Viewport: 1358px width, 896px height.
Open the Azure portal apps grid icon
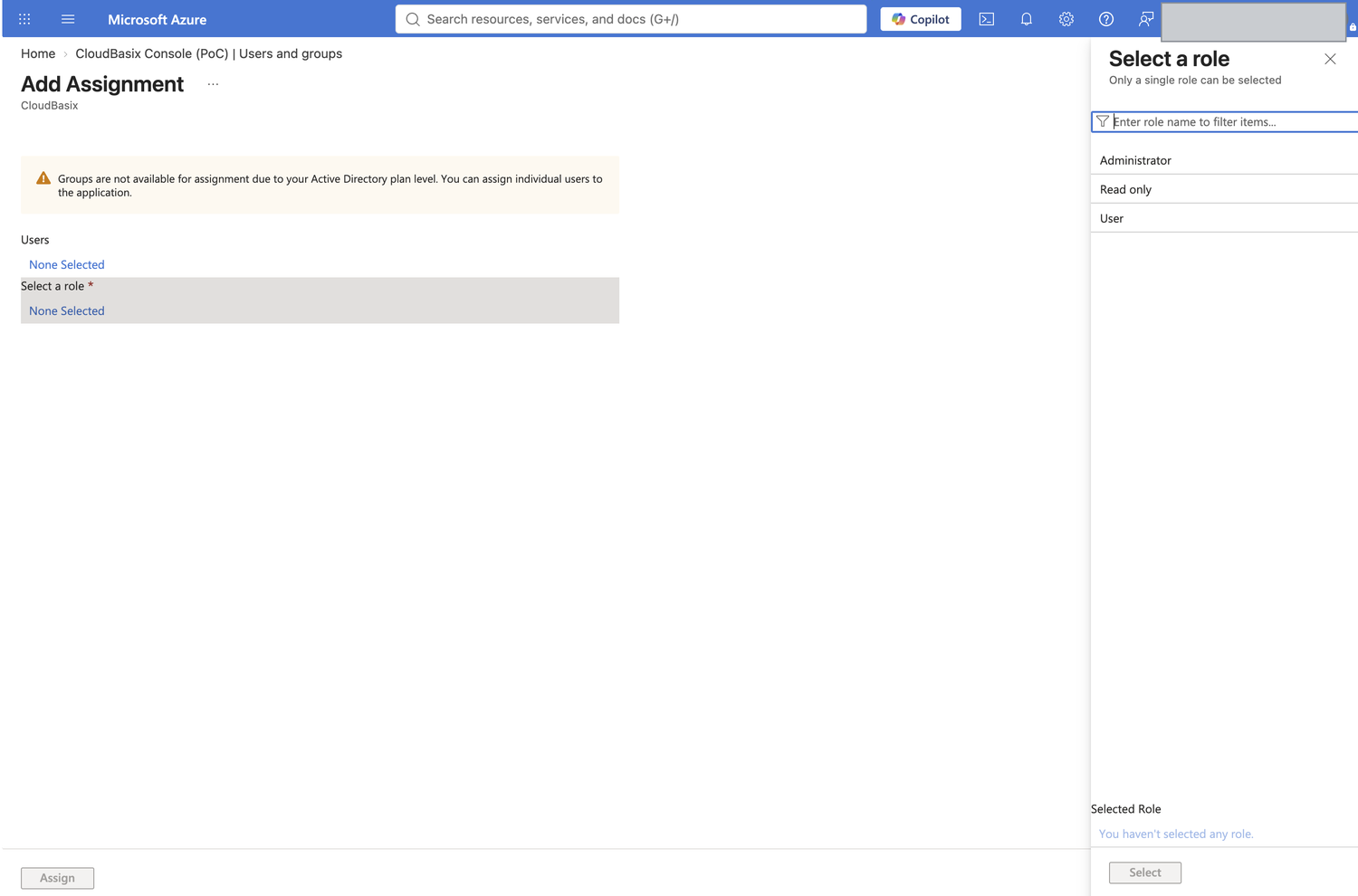24,19
